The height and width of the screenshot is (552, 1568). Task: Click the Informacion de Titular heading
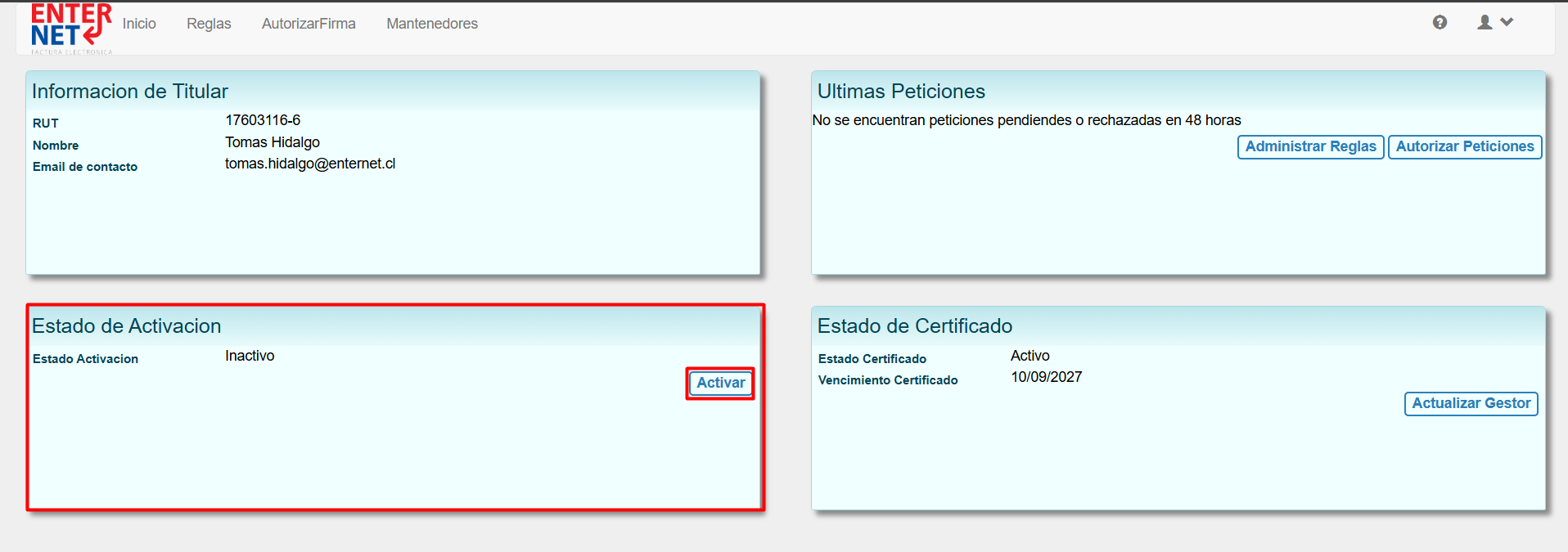pos(130,92)
